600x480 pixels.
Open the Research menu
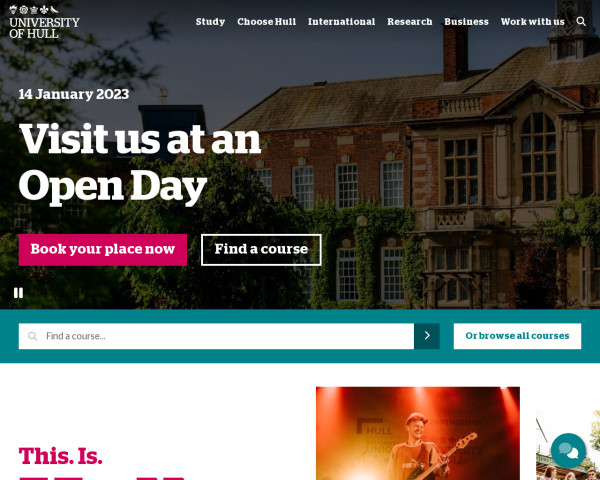[x=409, y=22]
